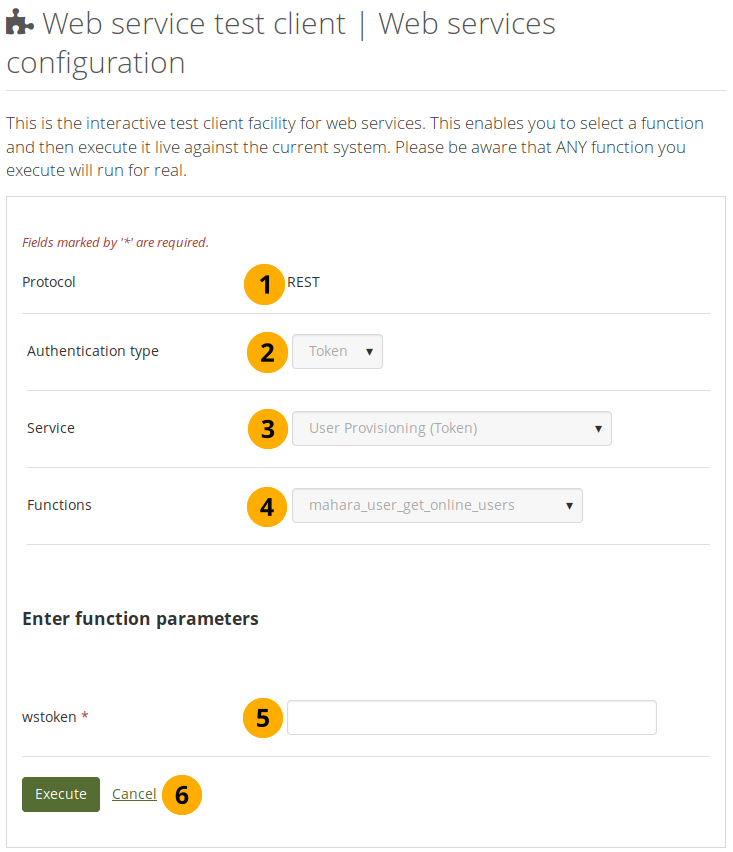Click the orange number 5 badge
This screenshot has width=733, height=852.
click(263, 718)
